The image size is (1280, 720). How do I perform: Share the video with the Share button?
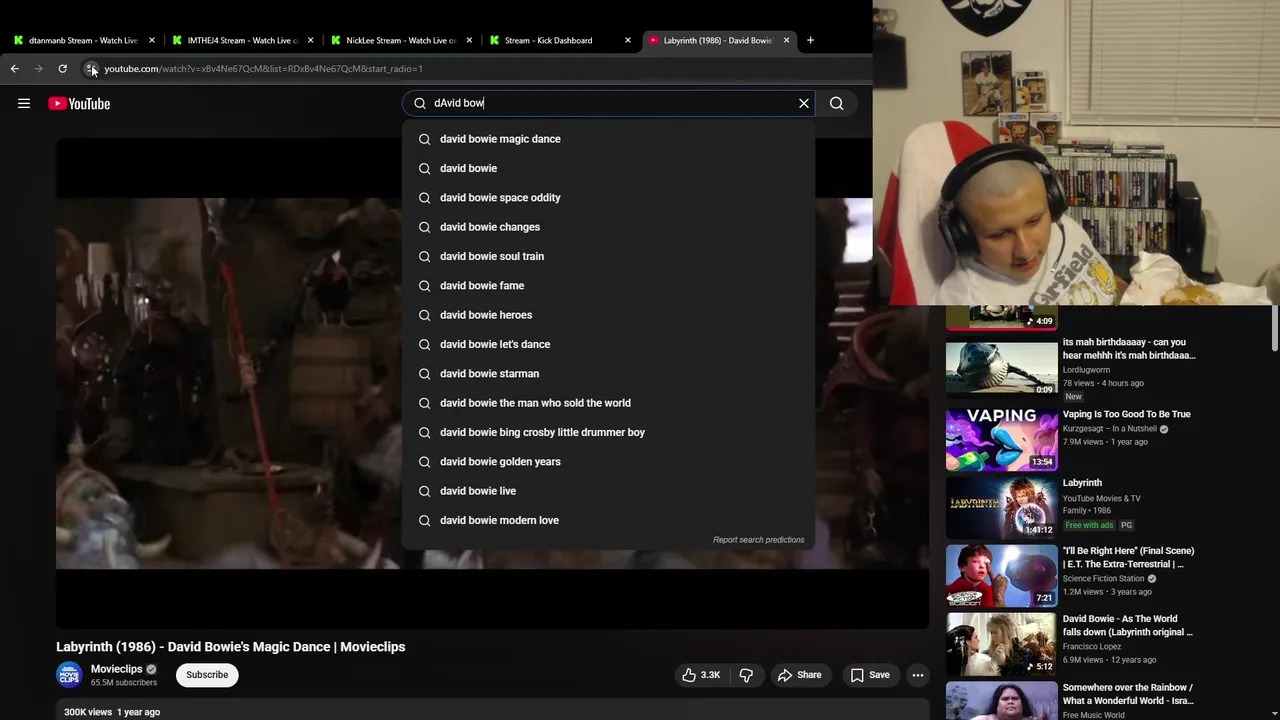tap(800, 675)
